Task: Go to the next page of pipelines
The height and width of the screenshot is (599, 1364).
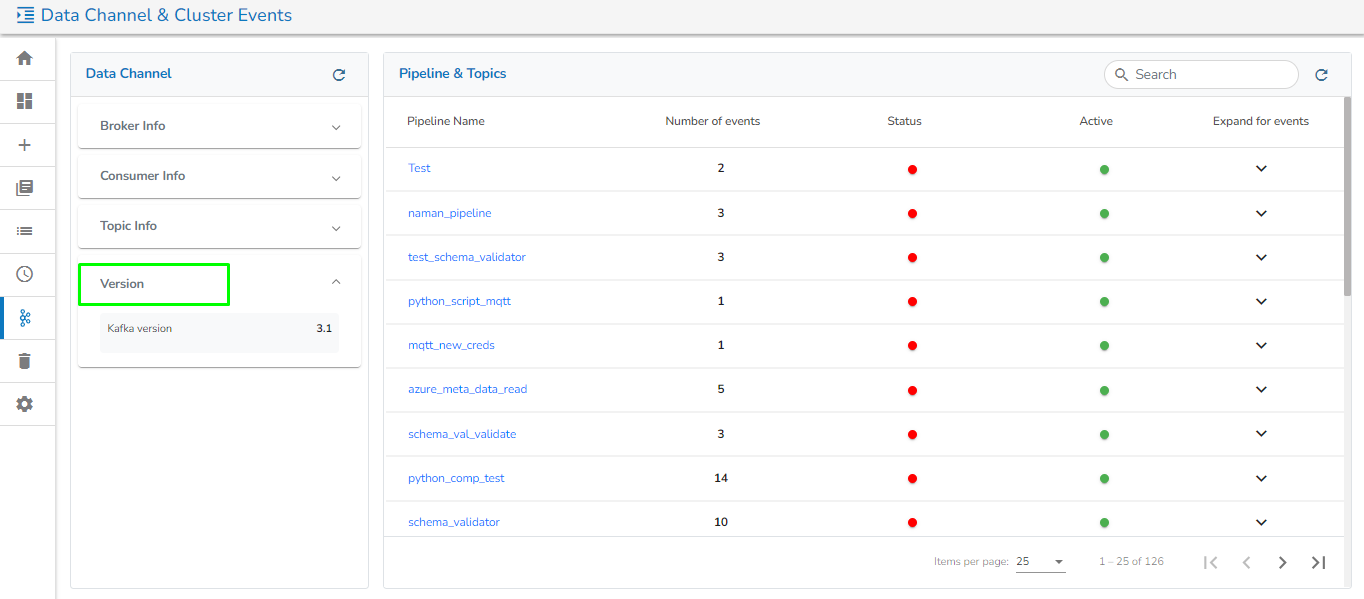Action: 1282,563
